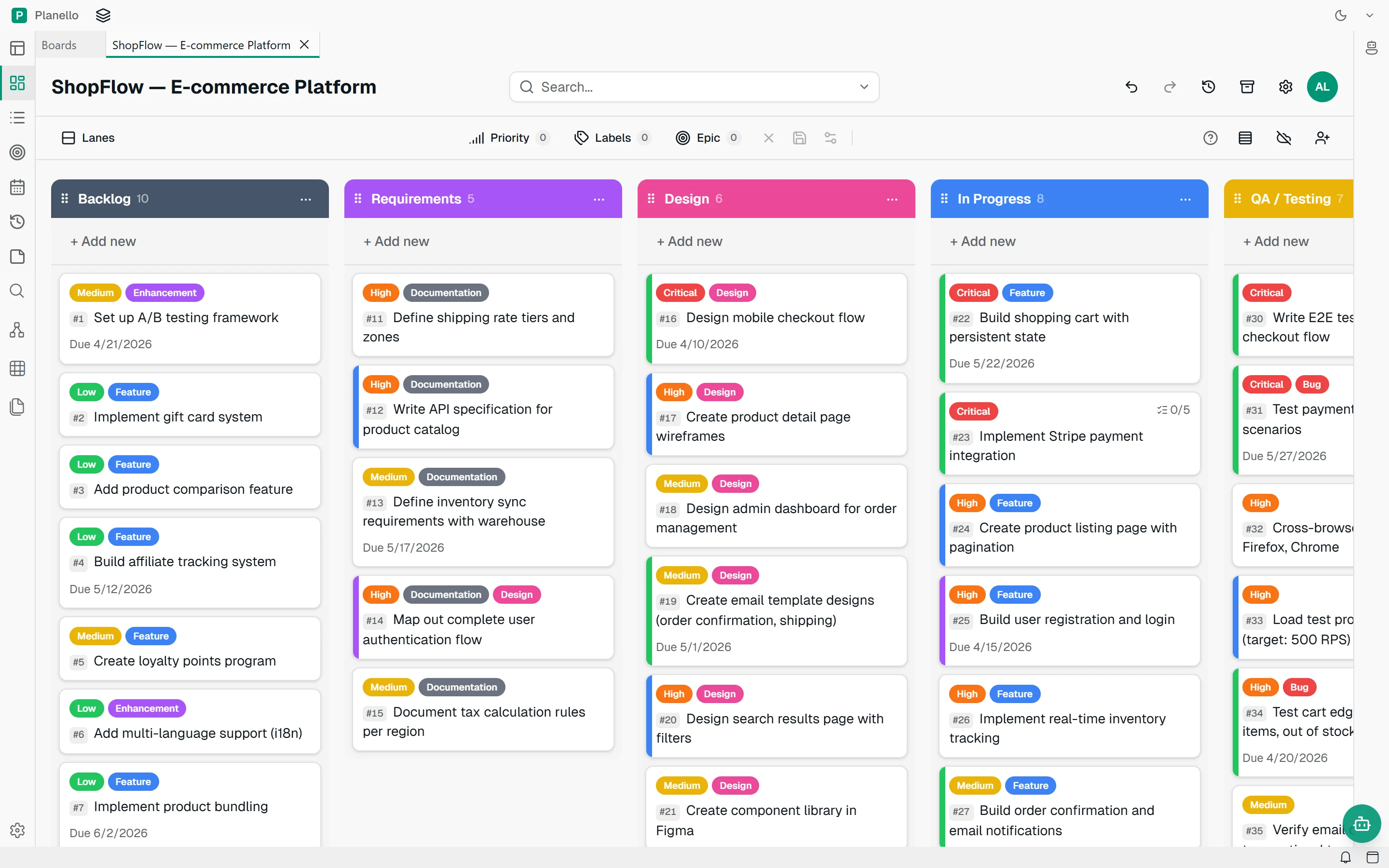Undo the last board action
Viewport: 1389px width, 868px height.
tap(1131, 87)
